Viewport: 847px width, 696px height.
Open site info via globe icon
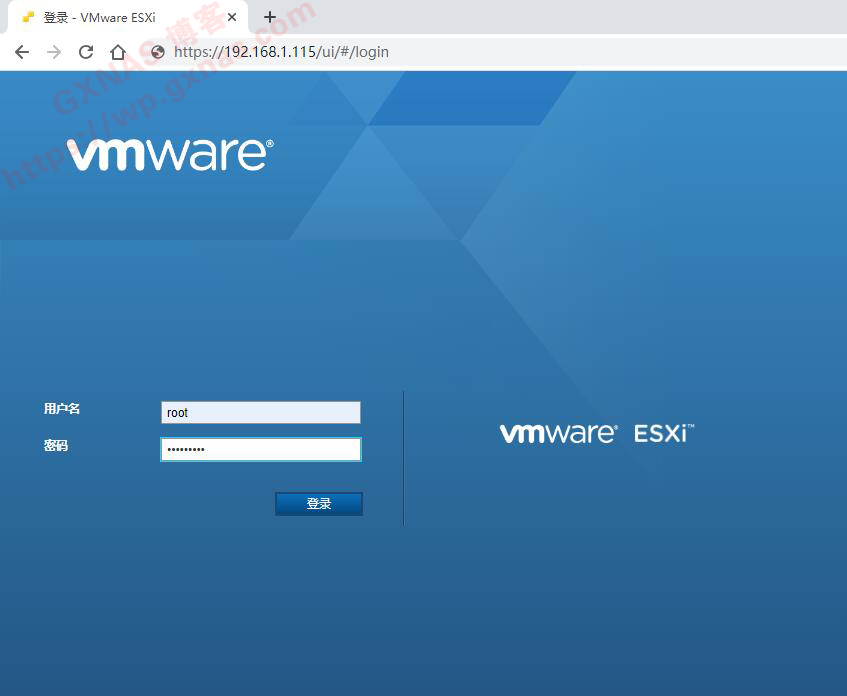click(157, 52)
